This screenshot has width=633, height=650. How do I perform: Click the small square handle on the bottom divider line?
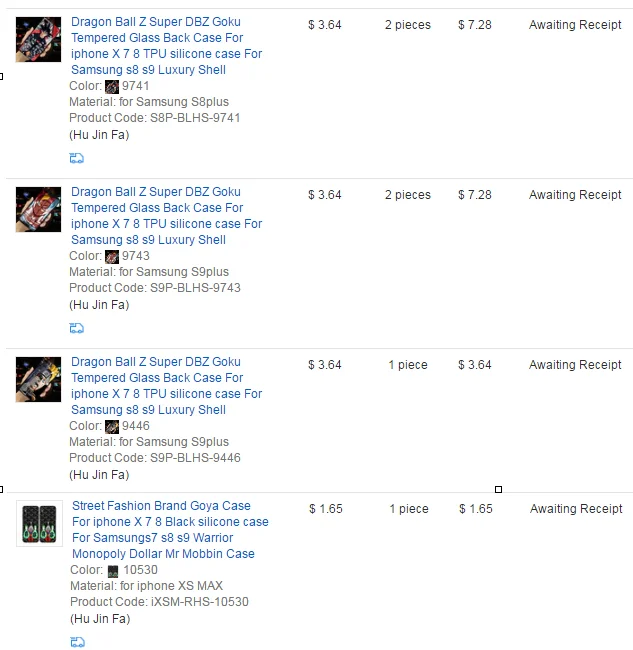499,490
